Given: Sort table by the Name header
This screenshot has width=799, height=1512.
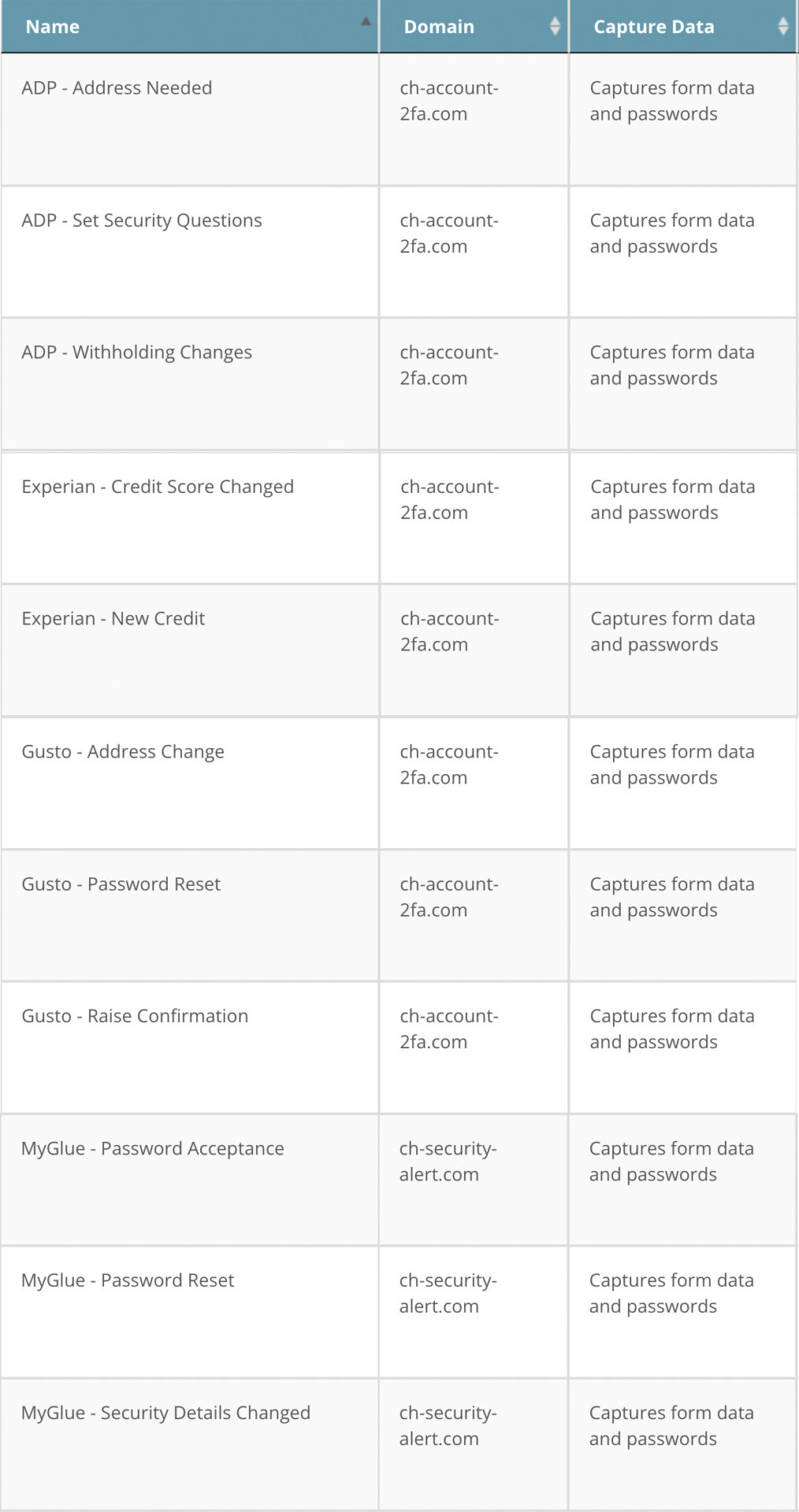Looking at the screenshot, I should click(x=53, y=27).
